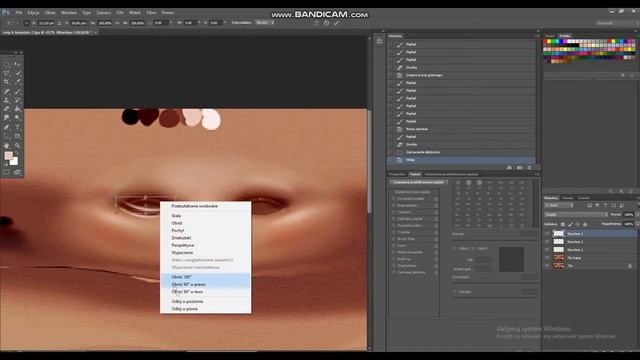The height and width of the screenshot is (360, 640).
Task: Click history panel's camera snapshot icon
Action: 519,168
